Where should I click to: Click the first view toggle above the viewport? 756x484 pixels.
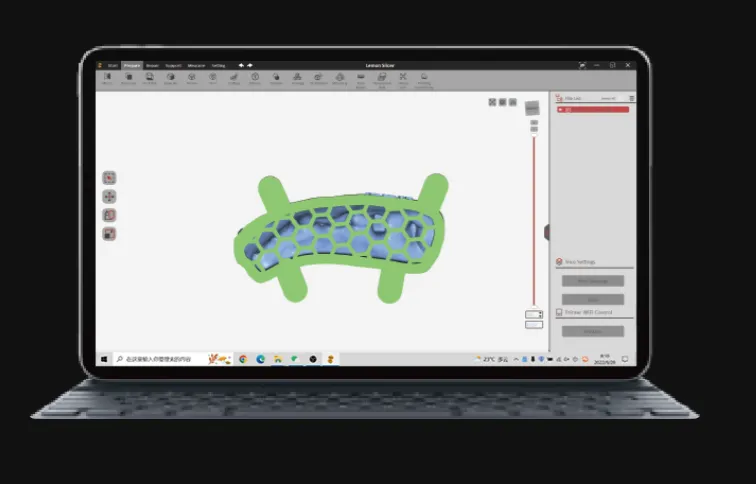tap(492, 102)
